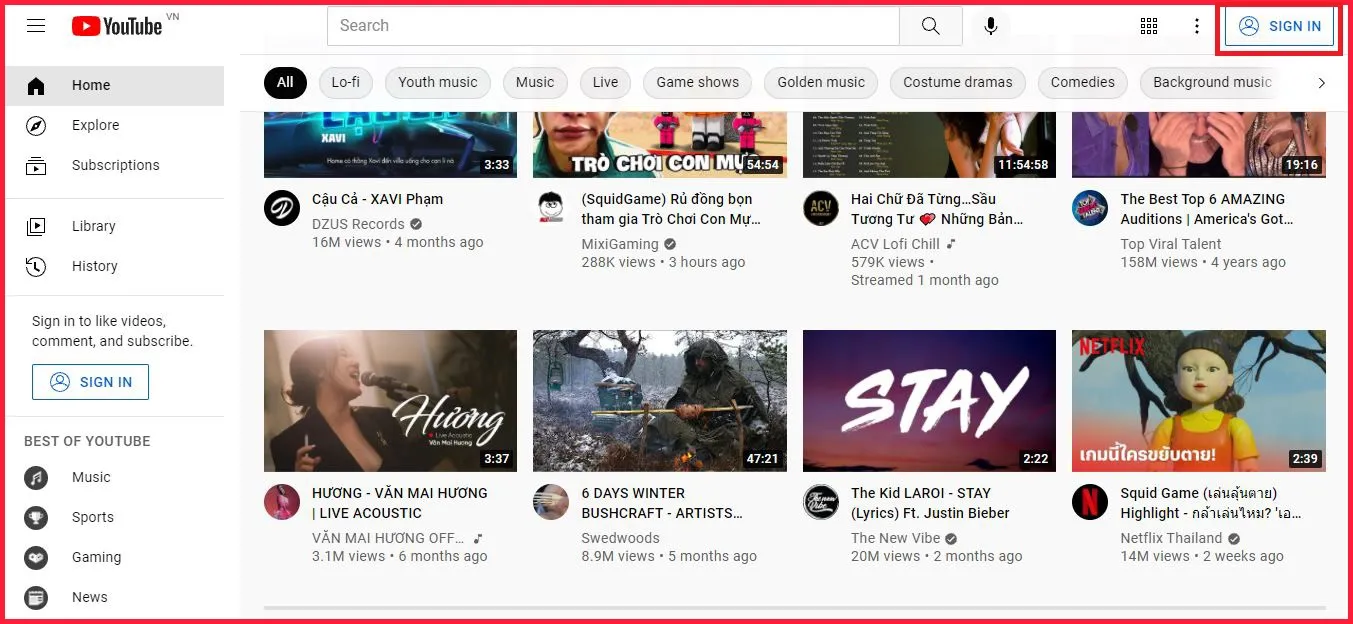Switch to the All category tab
Image resolution: width=1353 pixels, height=624 pixels.
pos(285,82)
